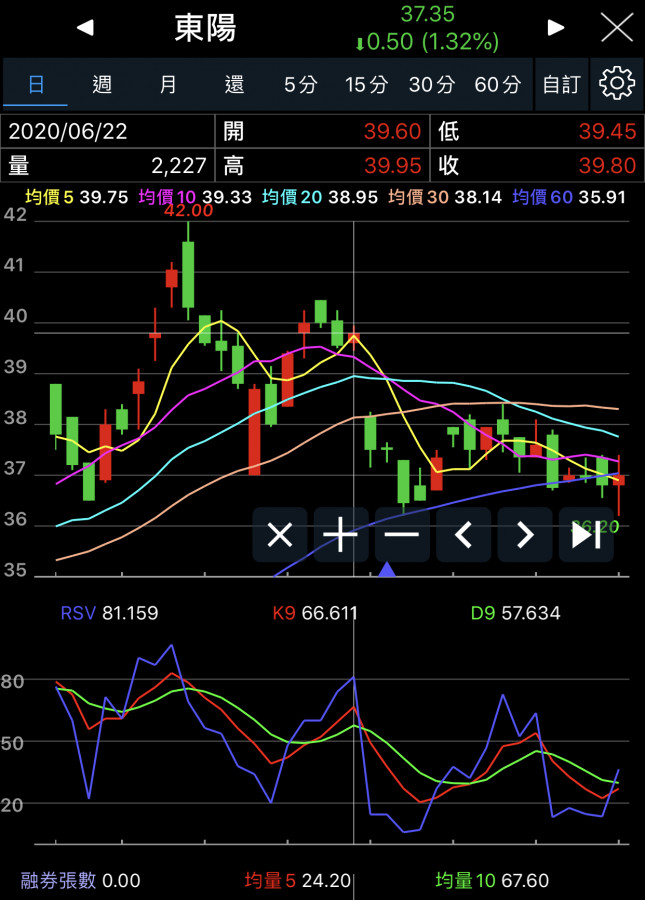Screen dimensions: 645x900
Task: Click the blue triangle date marker
Action: tap(387, 570)
